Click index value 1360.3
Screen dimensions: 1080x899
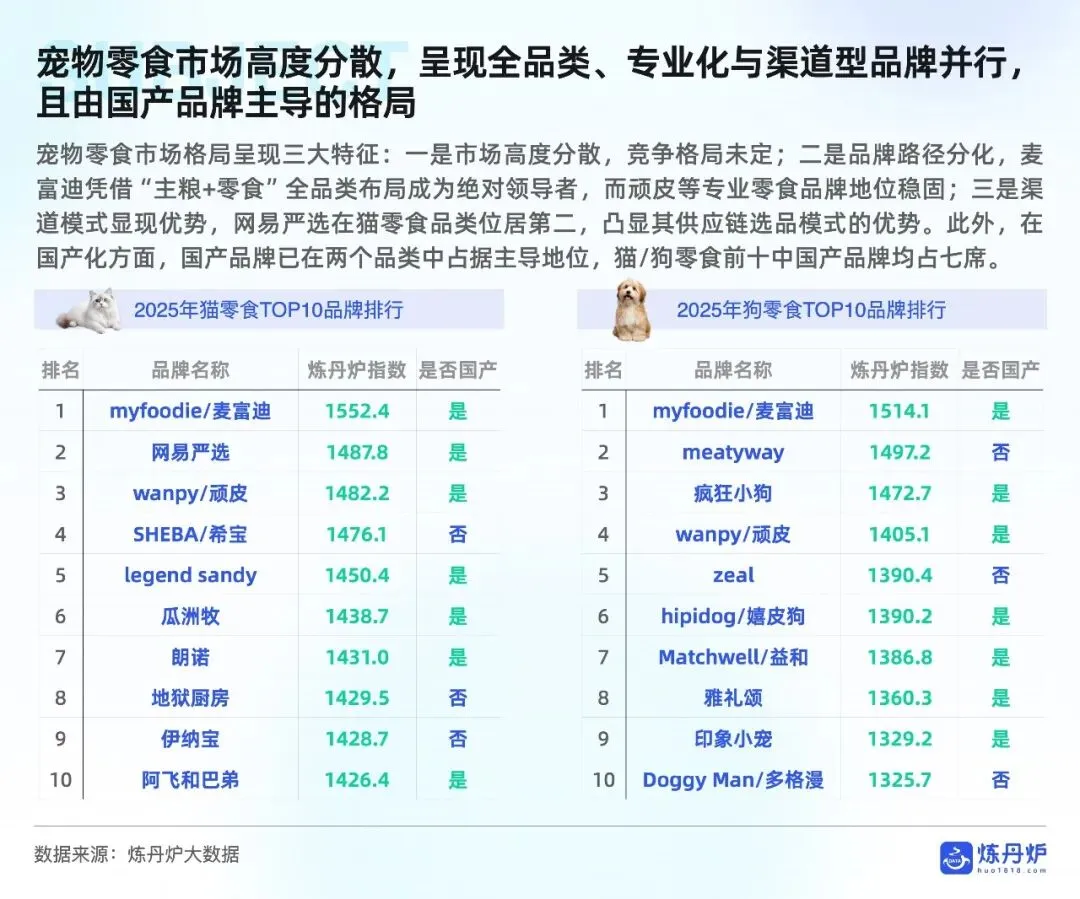899,699
